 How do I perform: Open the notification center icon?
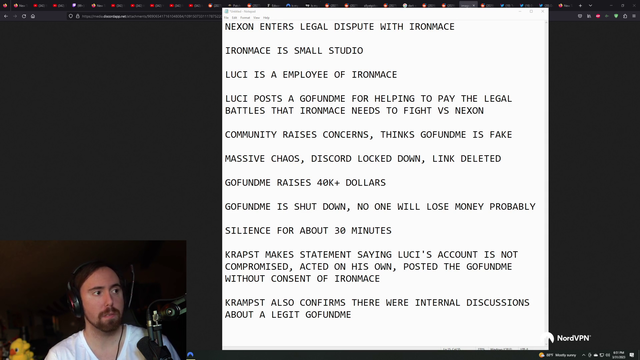(x=632, y=355)
